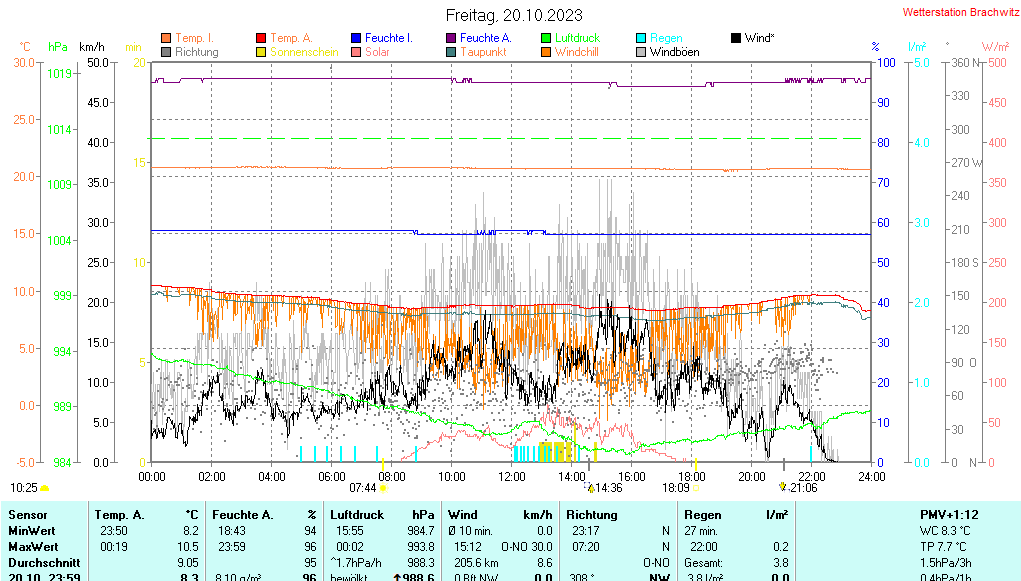1021x581 pixels.
Task: Click the red Temp. A. legend square
Action: click(x=261, y=38)
